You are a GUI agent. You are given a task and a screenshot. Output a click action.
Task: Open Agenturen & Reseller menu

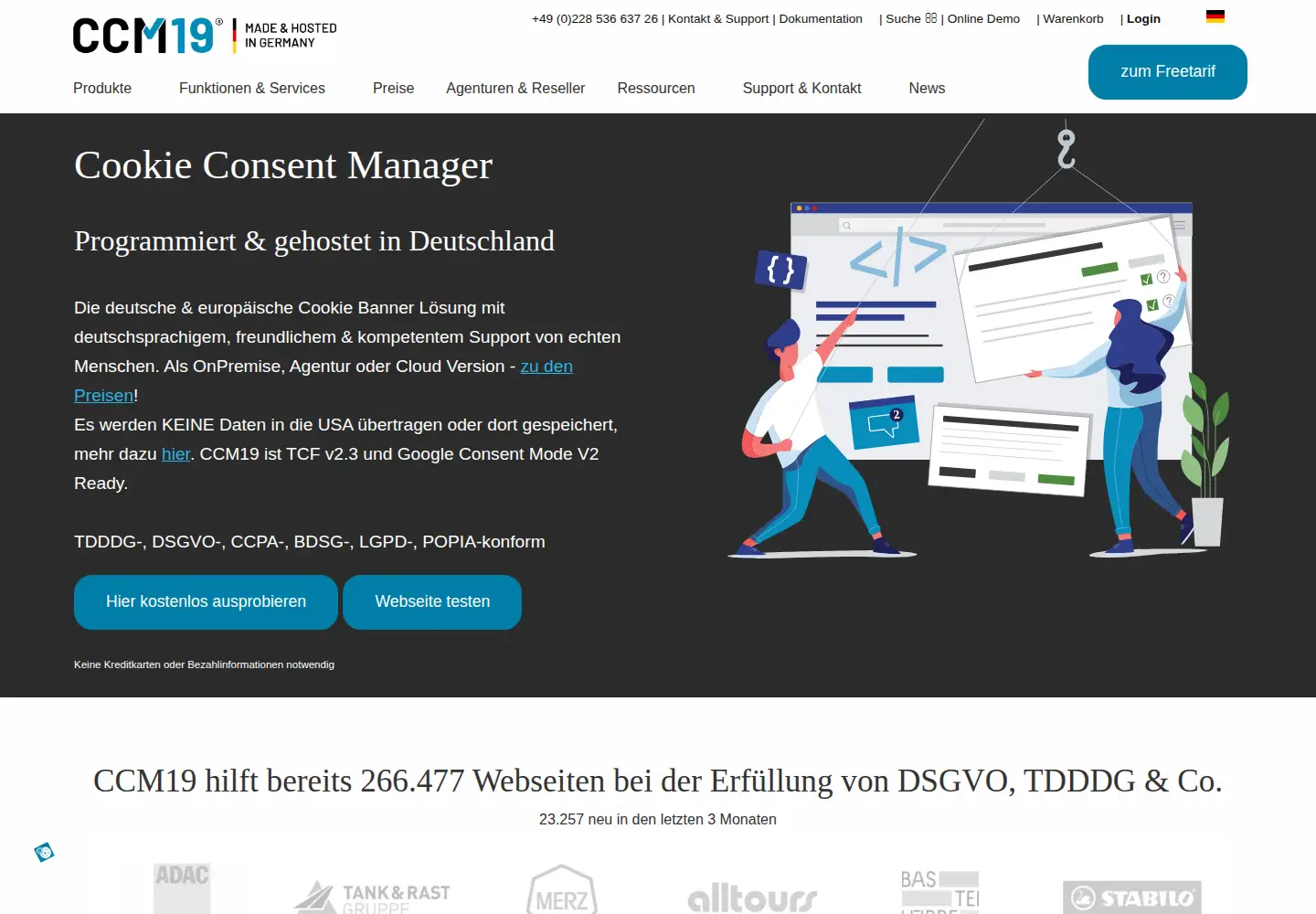coord(515,88)
